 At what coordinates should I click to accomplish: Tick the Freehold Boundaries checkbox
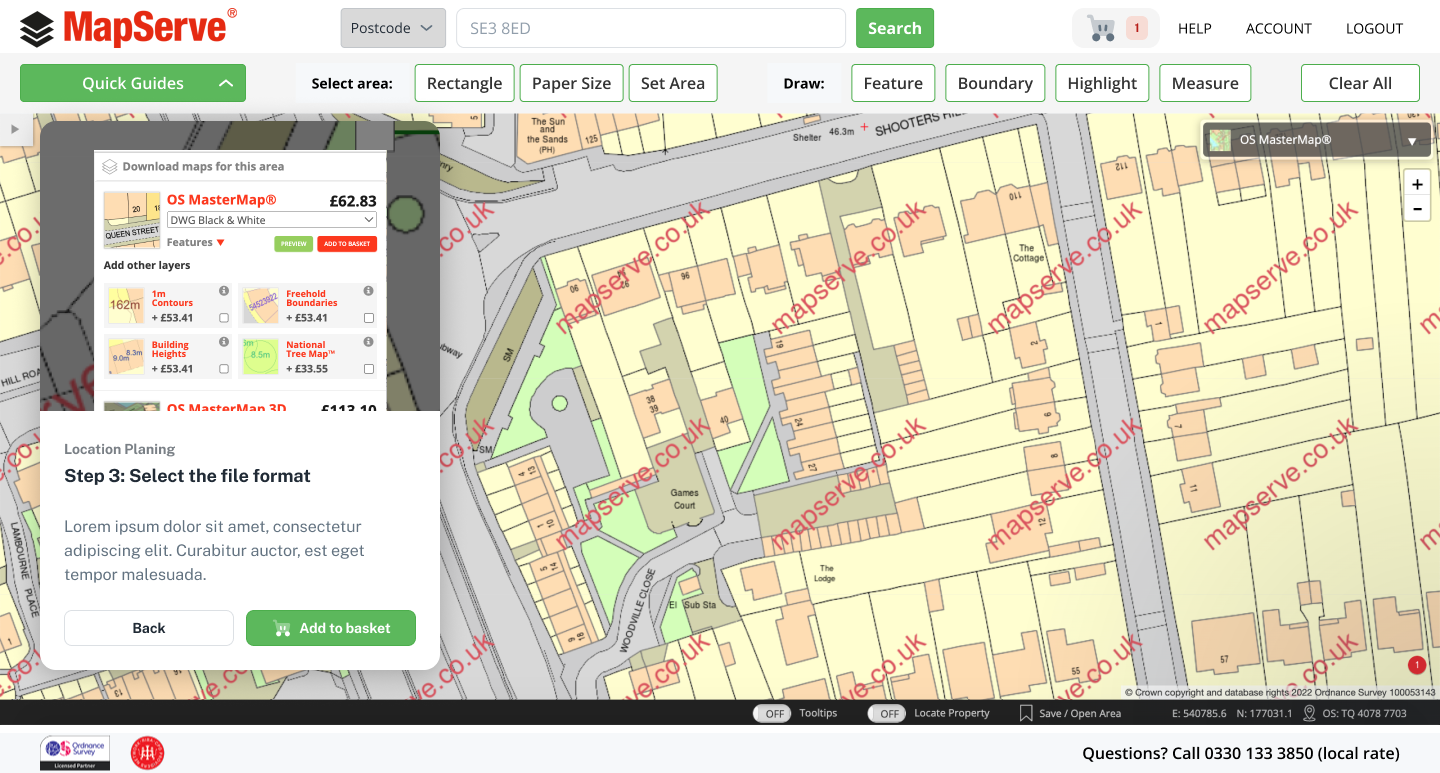pyautogui.click(x=369, y=318)
